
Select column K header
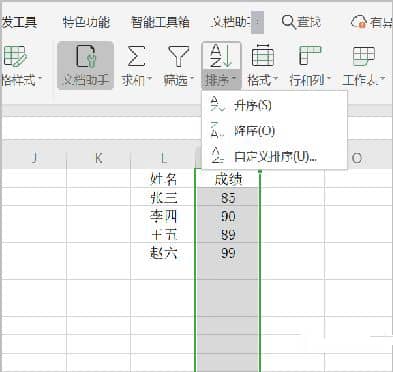98,158
